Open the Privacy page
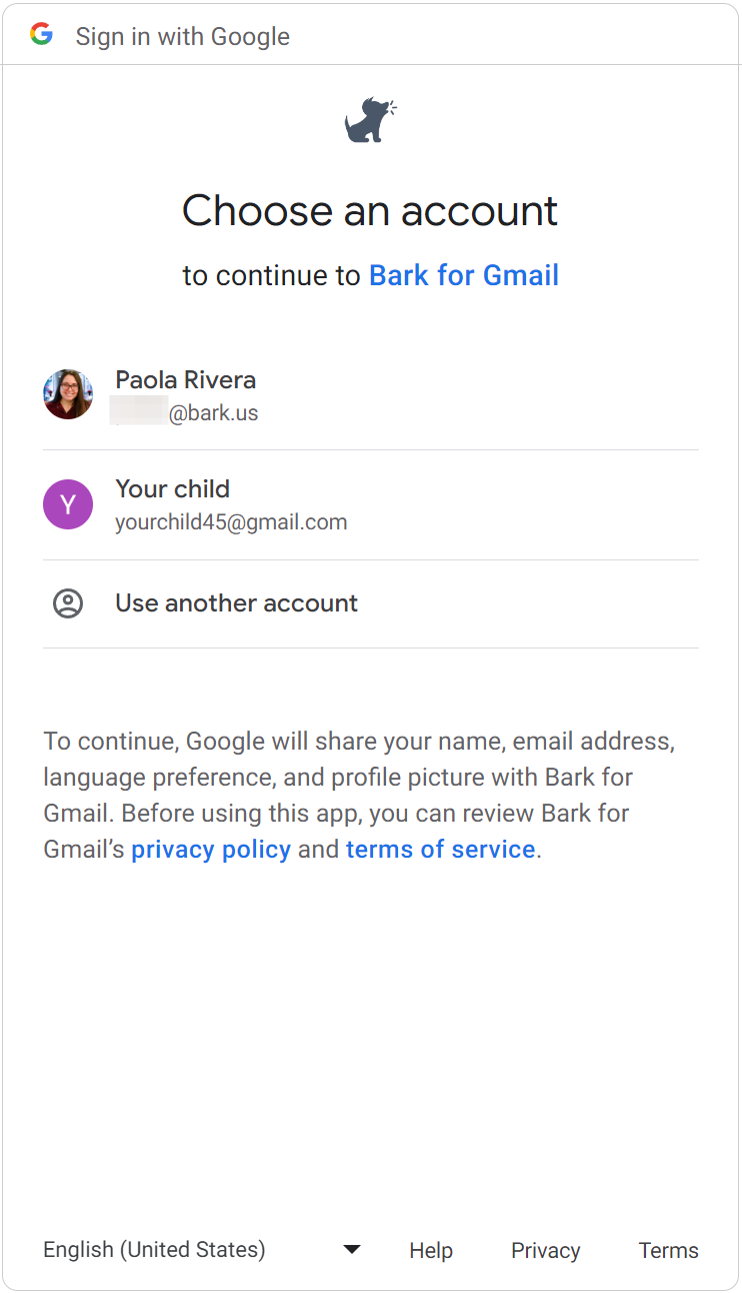 coord(545,1250)
